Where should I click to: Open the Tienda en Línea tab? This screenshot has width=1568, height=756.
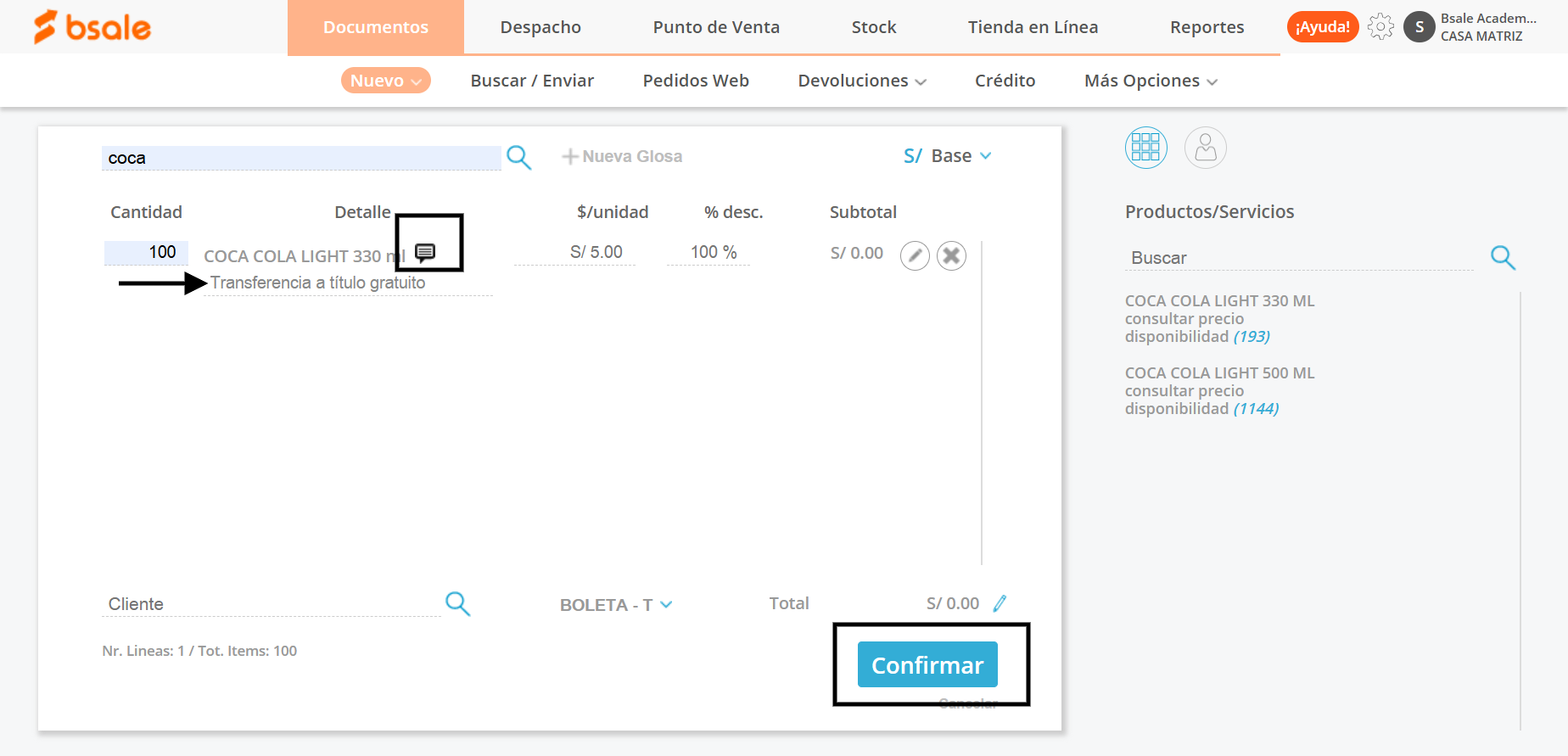1033,27
